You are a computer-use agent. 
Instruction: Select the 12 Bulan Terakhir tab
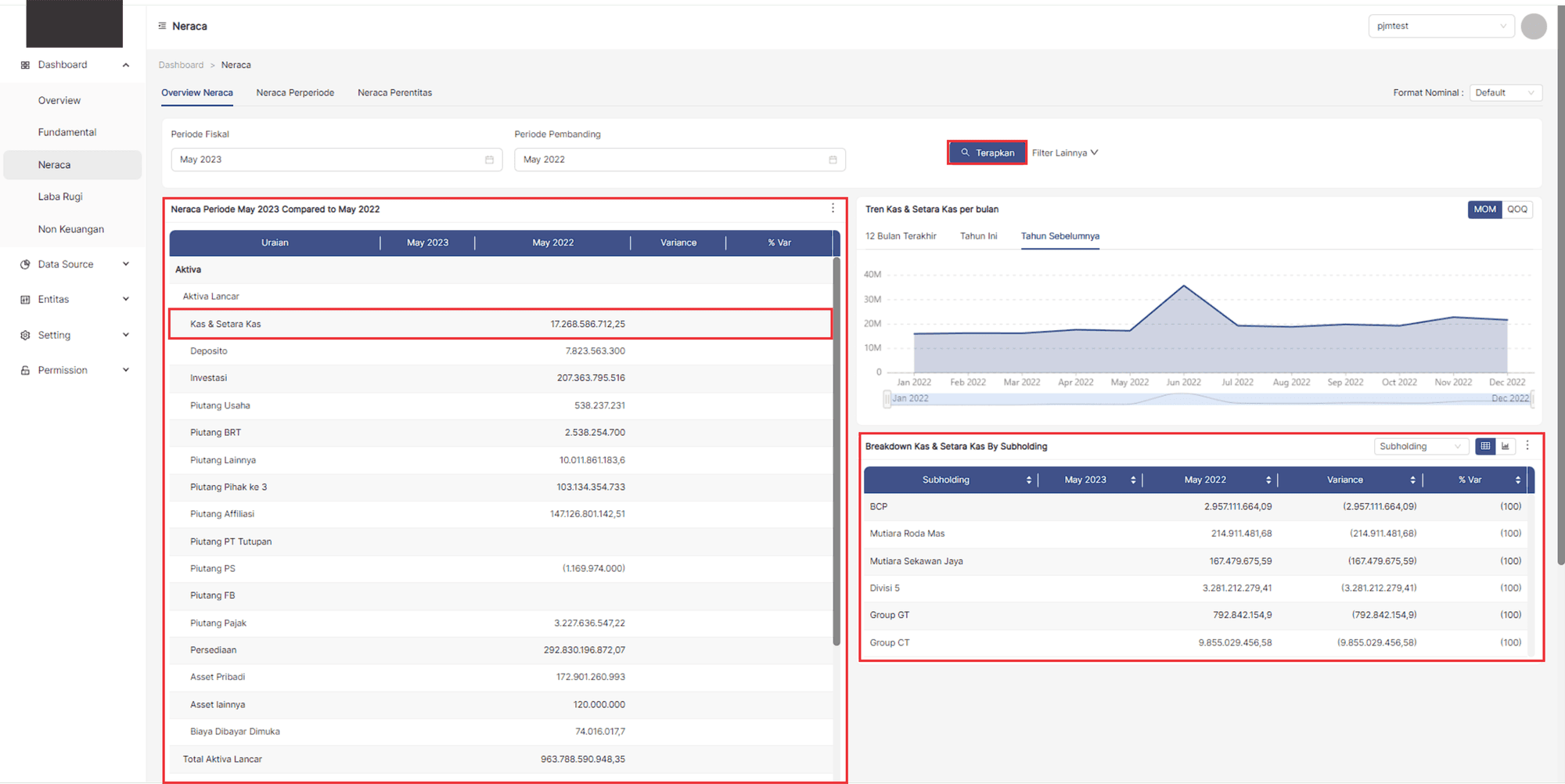pyautogui.click(x=901, y=236)
